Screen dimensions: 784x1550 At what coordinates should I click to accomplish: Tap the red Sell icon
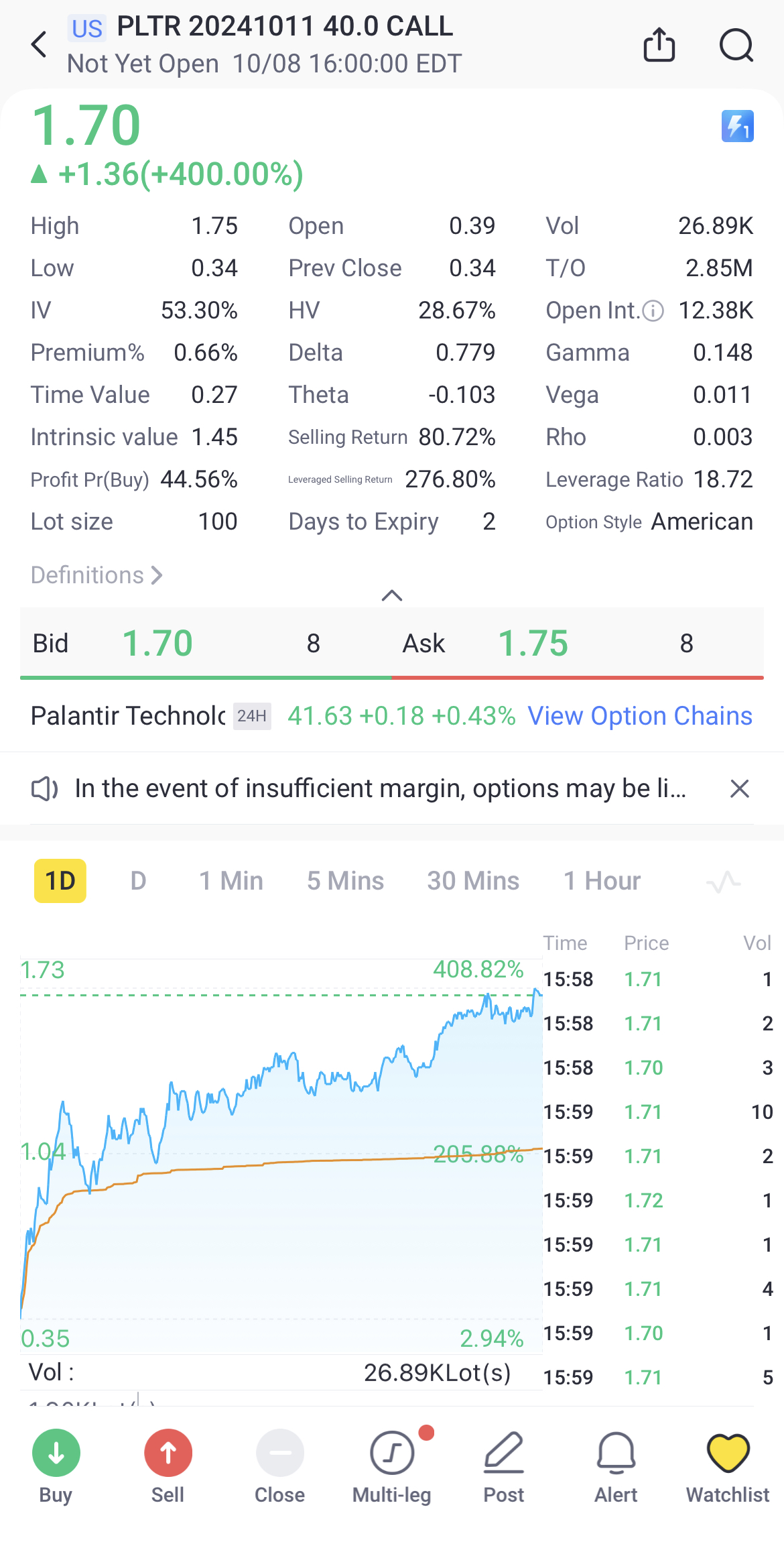point(168,1453)
